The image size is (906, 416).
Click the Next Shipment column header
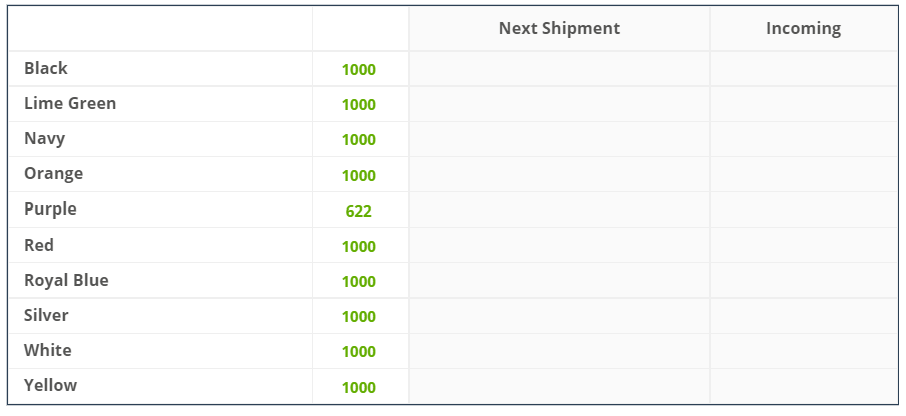click(x=559, y=28)
